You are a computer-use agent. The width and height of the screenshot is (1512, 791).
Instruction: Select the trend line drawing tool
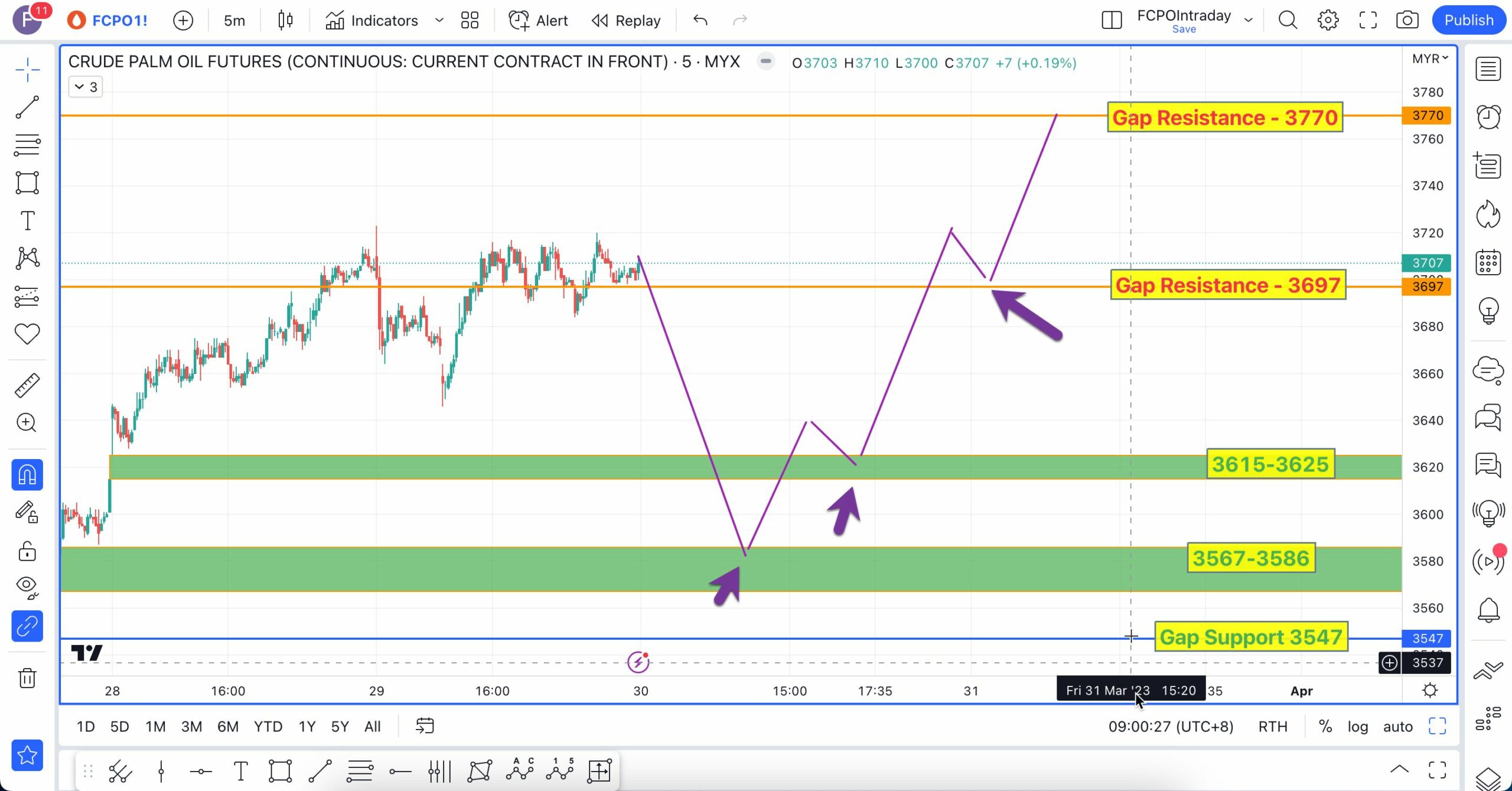point(27,108)
